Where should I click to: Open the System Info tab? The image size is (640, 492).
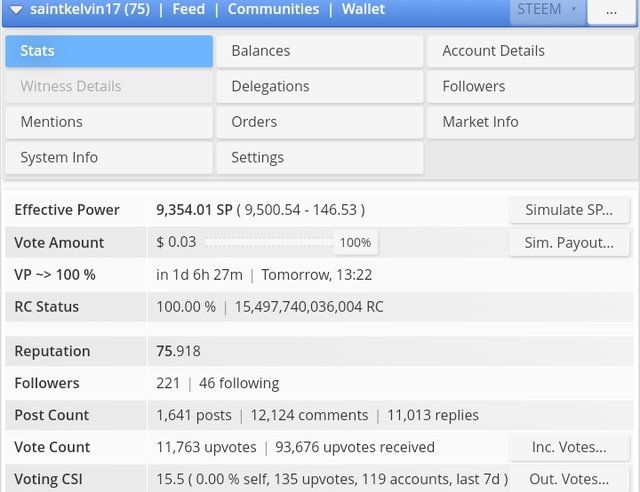(x=109, y=158)
